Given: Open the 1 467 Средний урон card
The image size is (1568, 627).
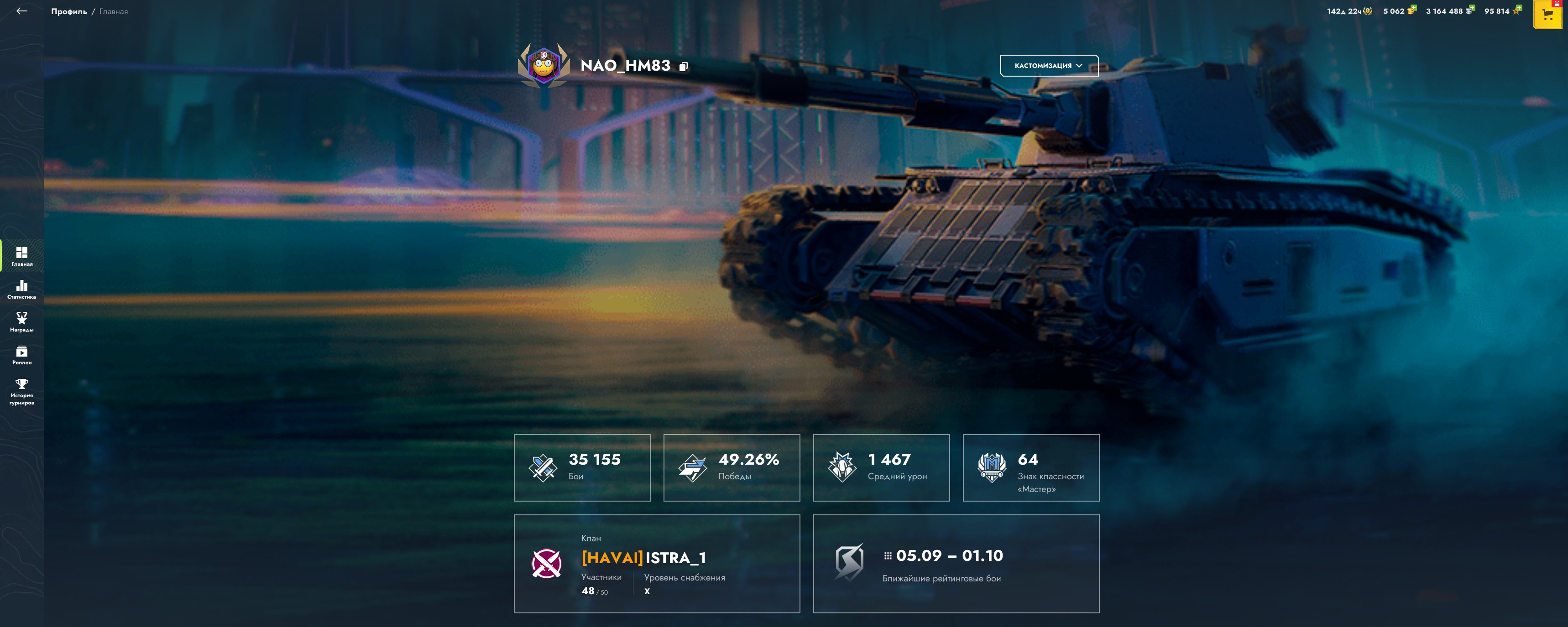Looking at the screenshot, I should pyautogui.click(x=881, y=468).
